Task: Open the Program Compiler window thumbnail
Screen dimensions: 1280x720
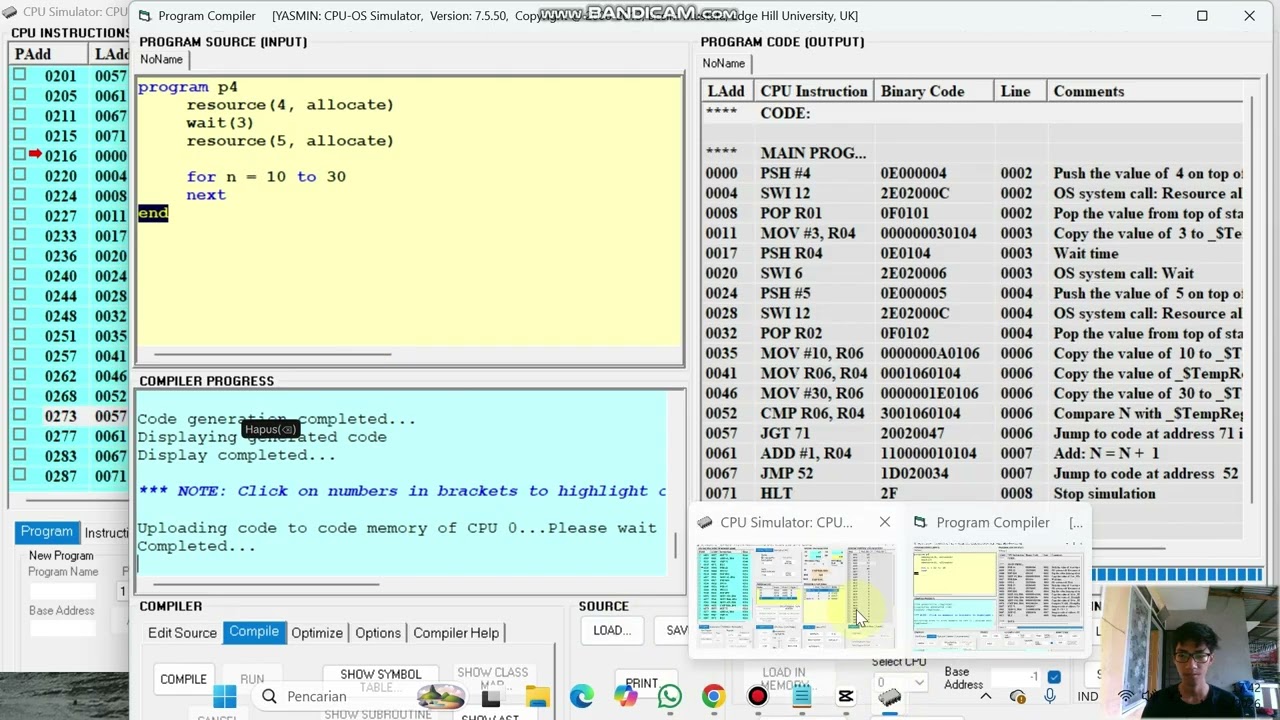Action: (x=997, y=597)
